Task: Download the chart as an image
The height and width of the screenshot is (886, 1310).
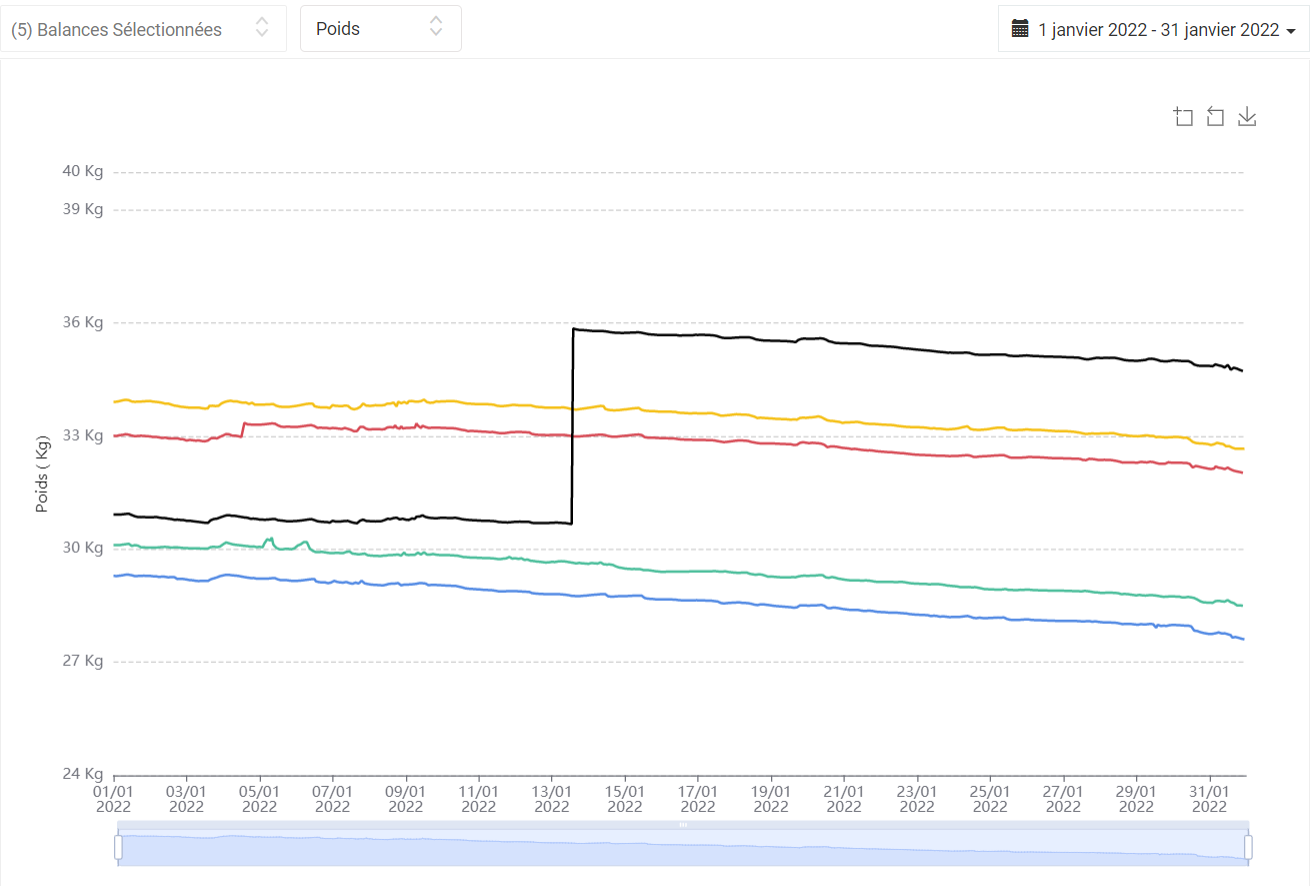Action: (1247, 117)
